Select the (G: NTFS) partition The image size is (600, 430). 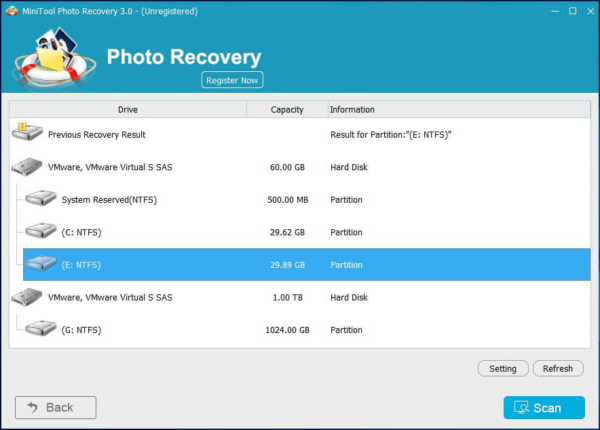307,330
